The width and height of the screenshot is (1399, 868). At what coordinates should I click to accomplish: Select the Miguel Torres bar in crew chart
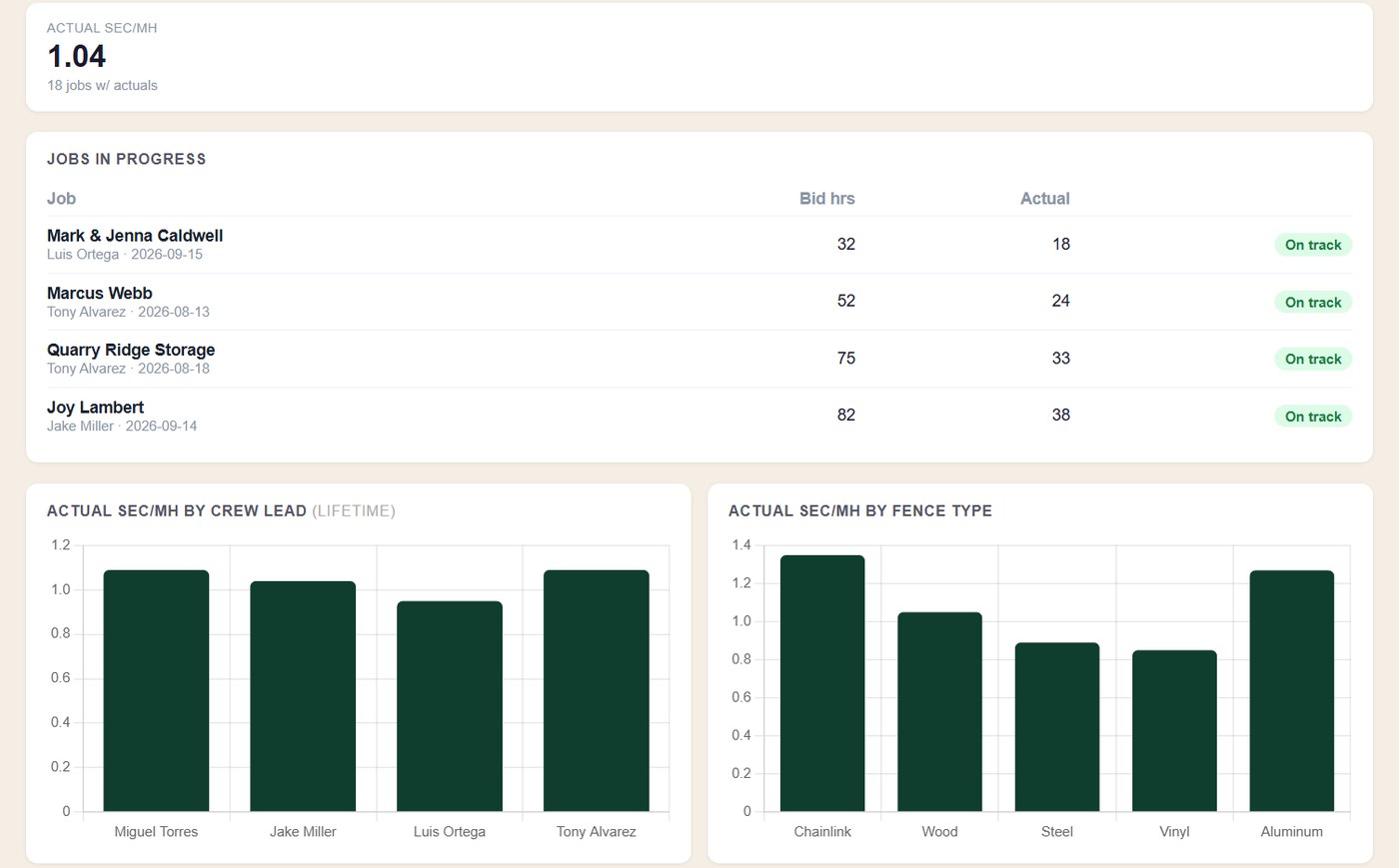point(156,690)
